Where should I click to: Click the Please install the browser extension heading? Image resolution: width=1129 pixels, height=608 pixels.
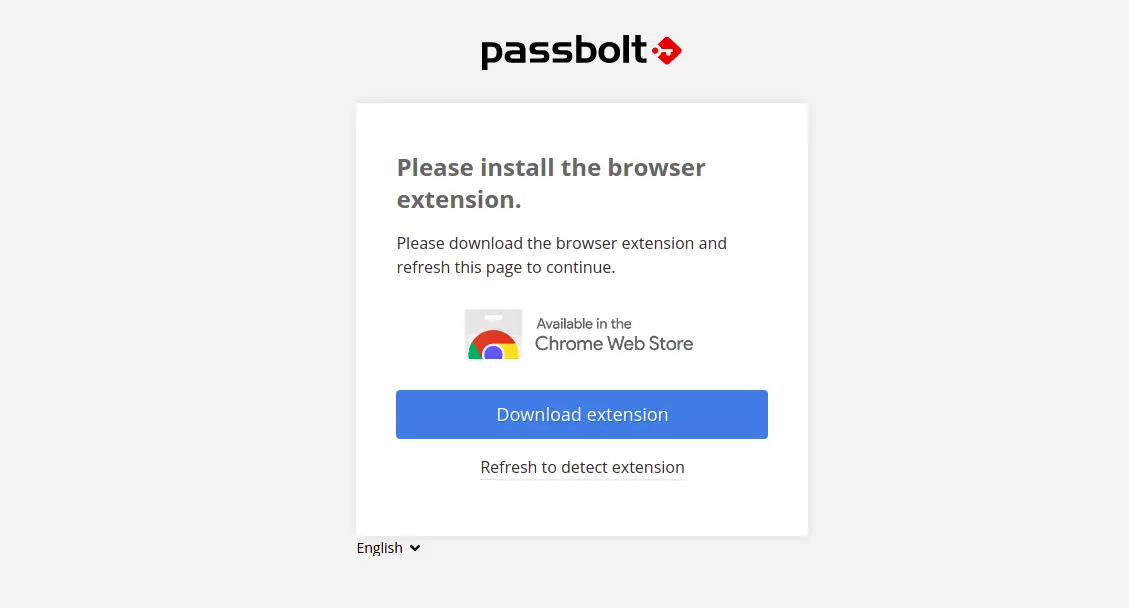coord(551,183)
